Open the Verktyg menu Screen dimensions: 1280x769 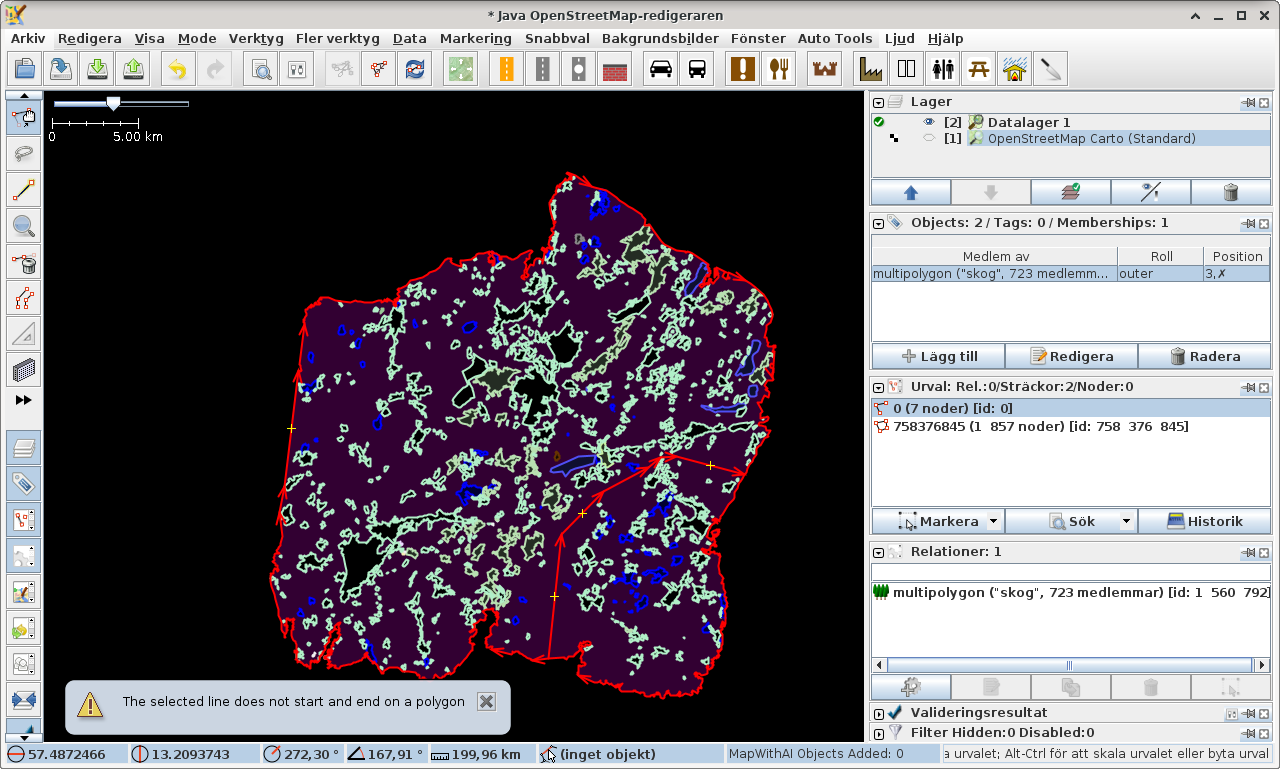[x=256, y=38]
